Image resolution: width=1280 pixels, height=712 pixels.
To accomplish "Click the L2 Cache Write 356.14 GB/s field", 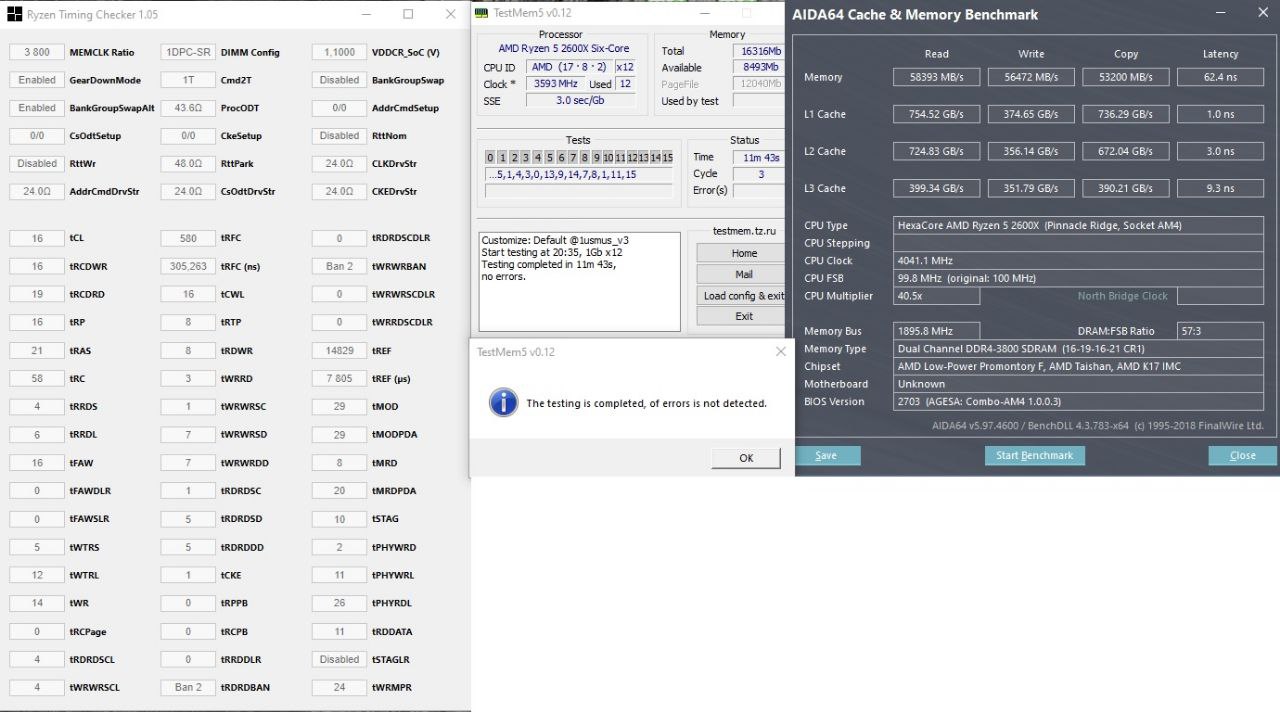I will [1031, 151].
